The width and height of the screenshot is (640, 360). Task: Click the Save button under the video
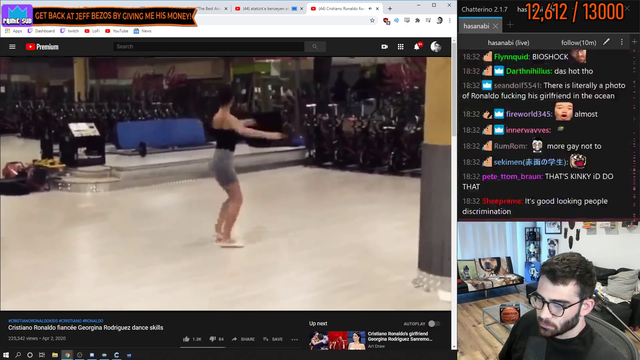273,339
